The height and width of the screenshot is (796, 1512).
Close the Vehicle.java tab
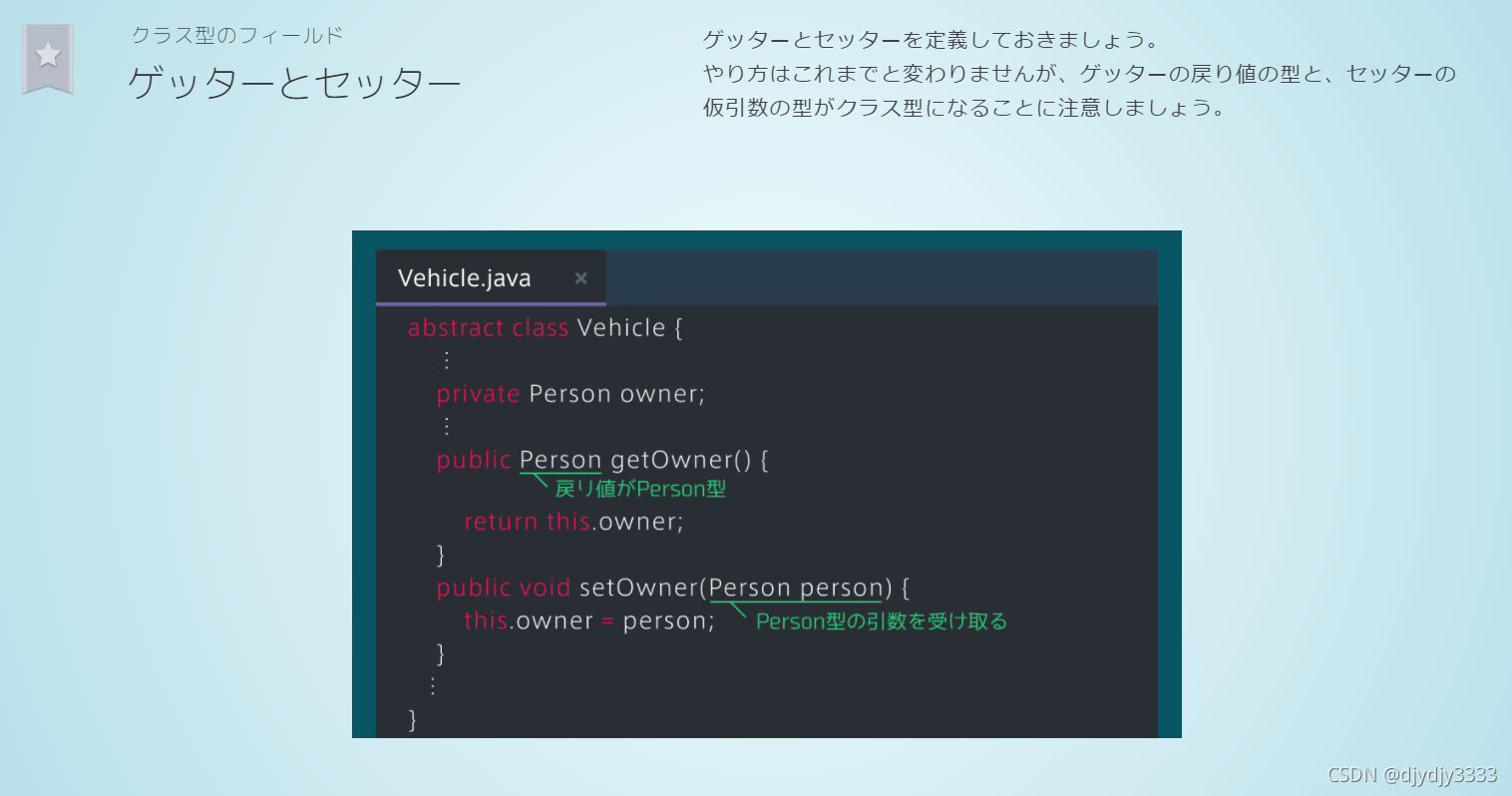[580, 278]
